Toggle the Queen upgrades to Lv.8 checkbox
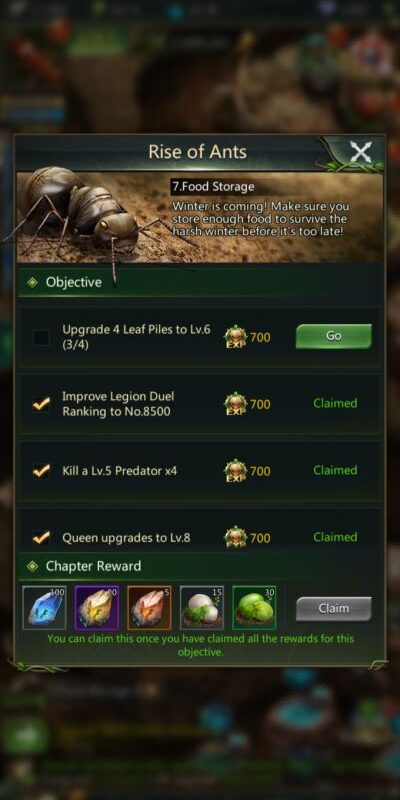400x800 pixels. point(41,537)
